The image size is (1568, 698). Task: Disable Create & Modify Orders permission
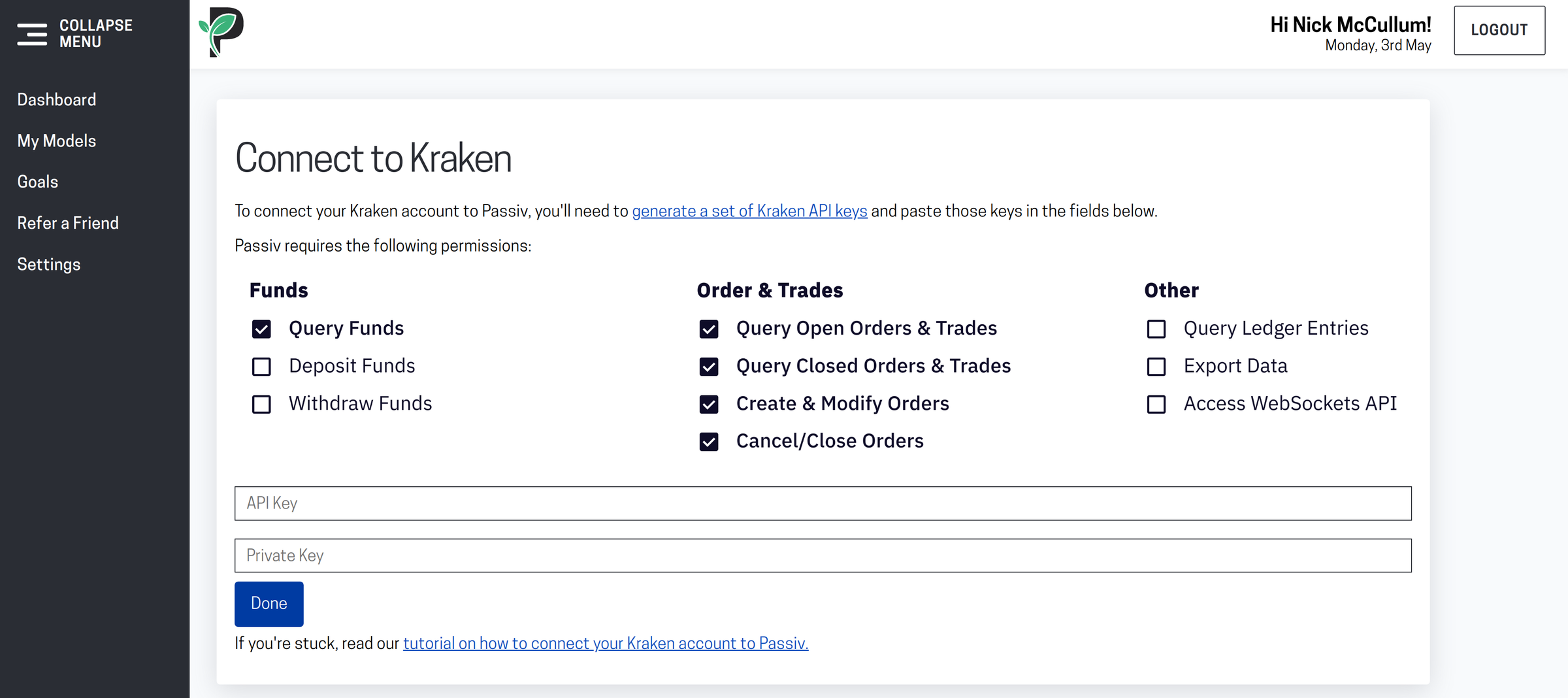709,404
